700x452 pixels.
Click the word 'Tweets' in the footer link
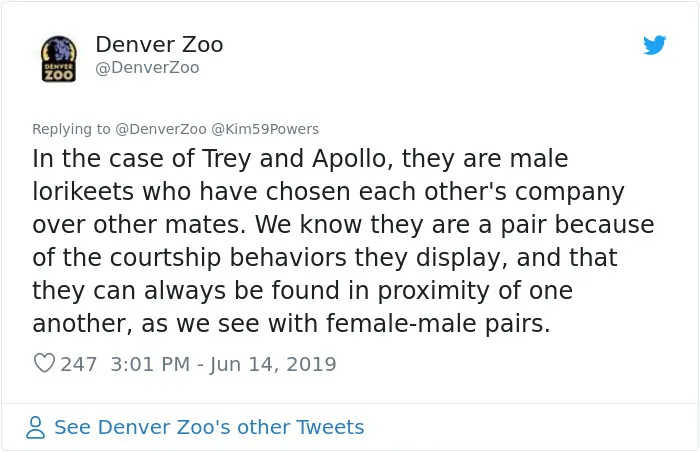330,427
